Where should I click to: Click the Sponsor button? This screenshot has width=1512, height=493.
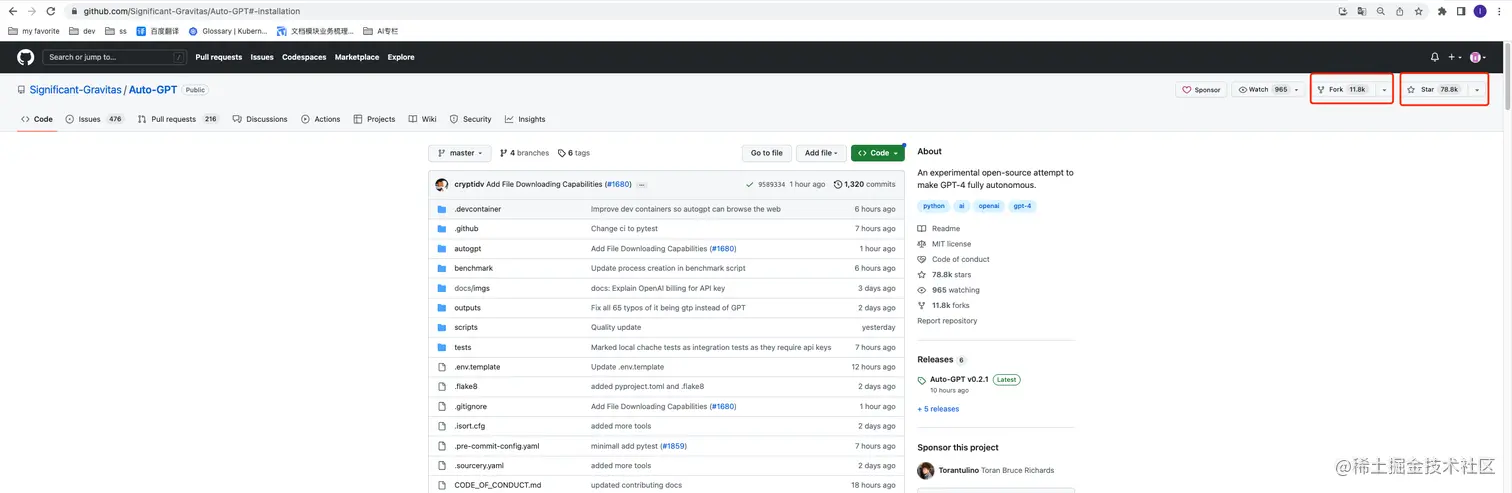(x=1201, y=90)
